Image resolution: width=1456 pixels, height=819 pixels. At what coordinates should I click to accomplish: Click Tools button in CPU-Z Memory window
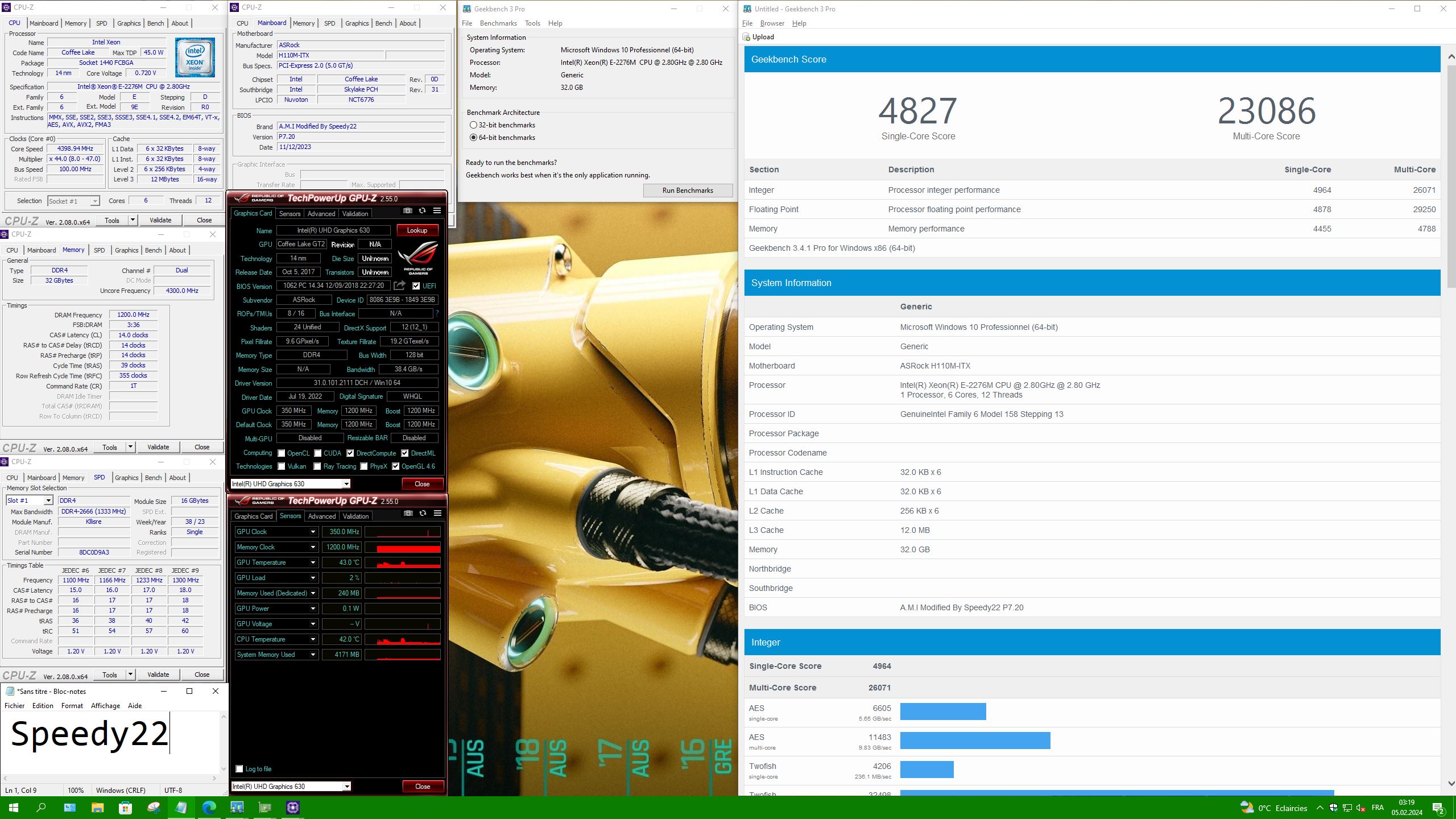(110, 448)
